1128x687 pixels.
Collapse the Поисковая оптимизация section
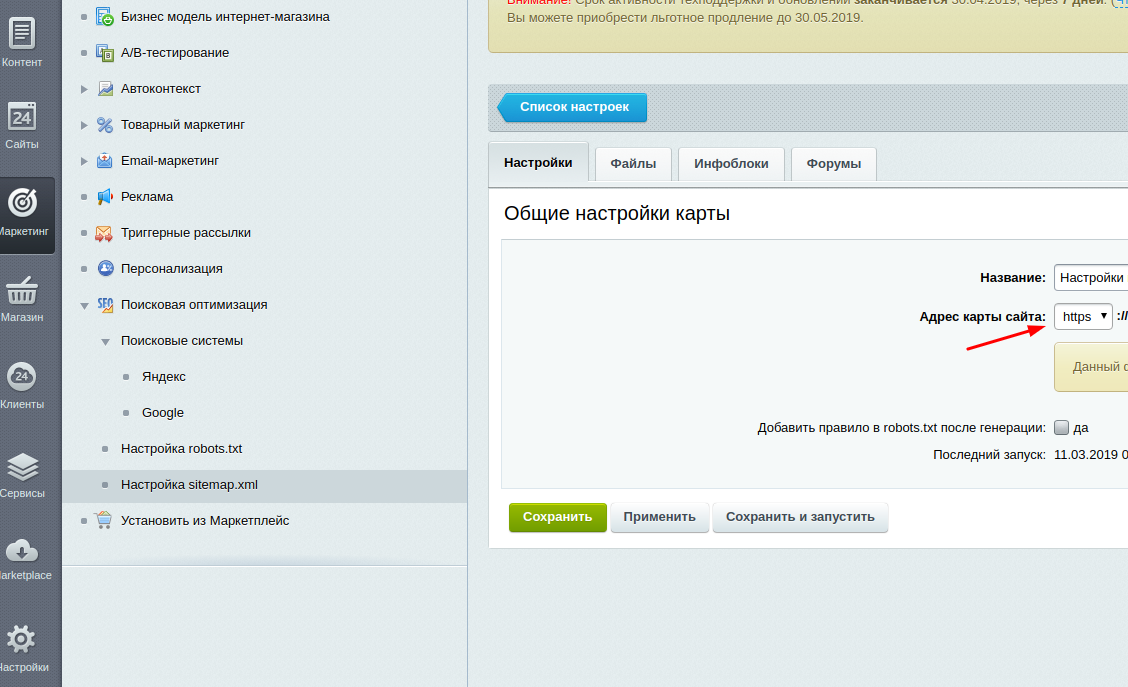84,304
